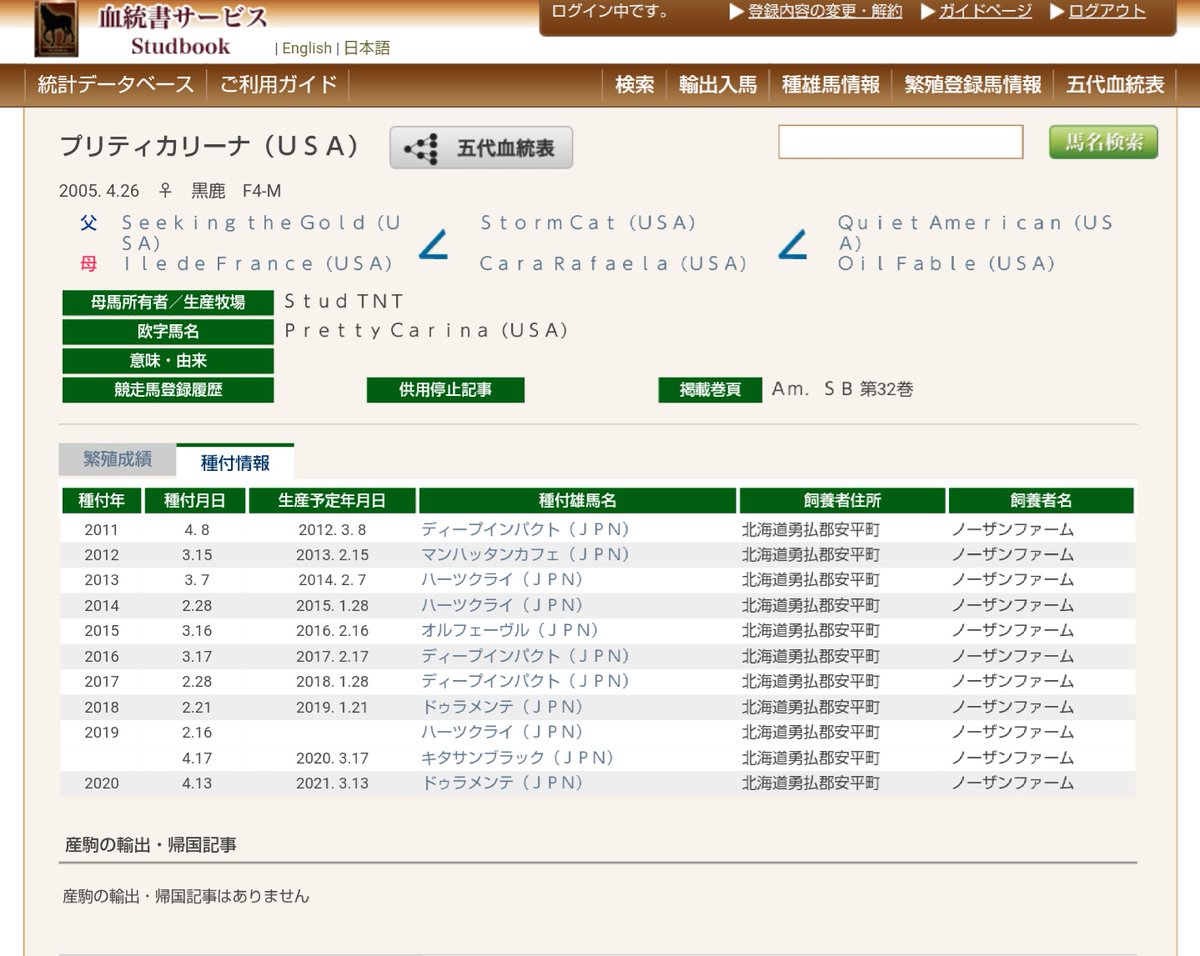Open 2017 stallion ディープインパクト link
Screen dimensions: 1200x956
tap(525, 681)
